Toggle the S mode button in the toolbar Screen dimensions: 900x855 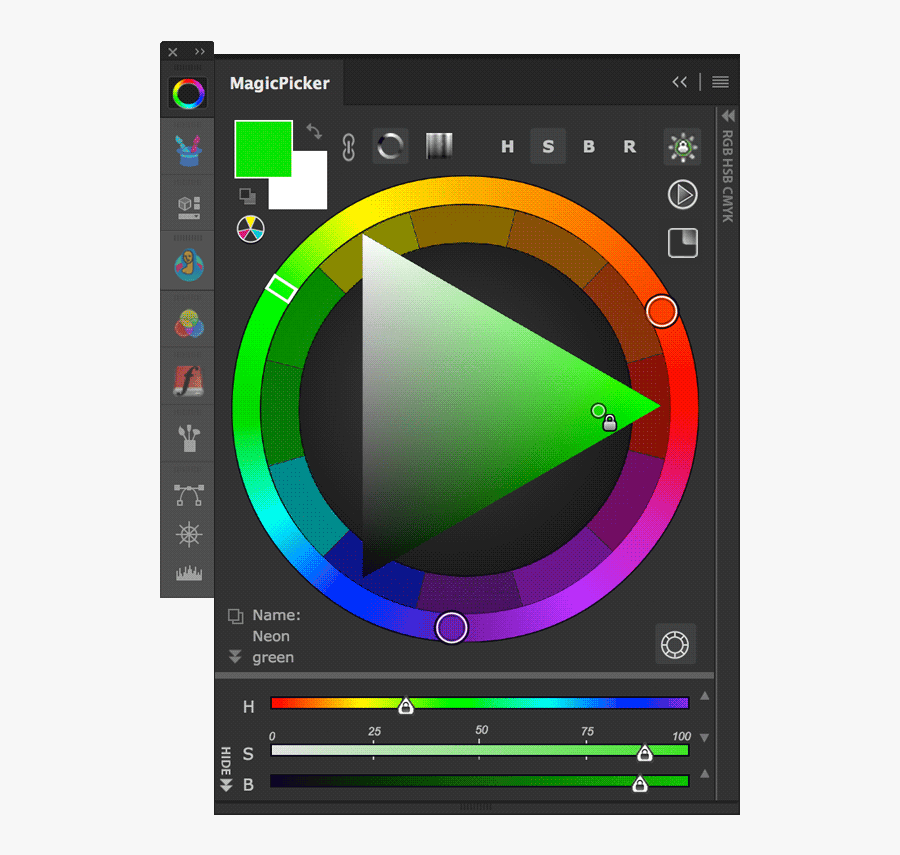[548, 146]
